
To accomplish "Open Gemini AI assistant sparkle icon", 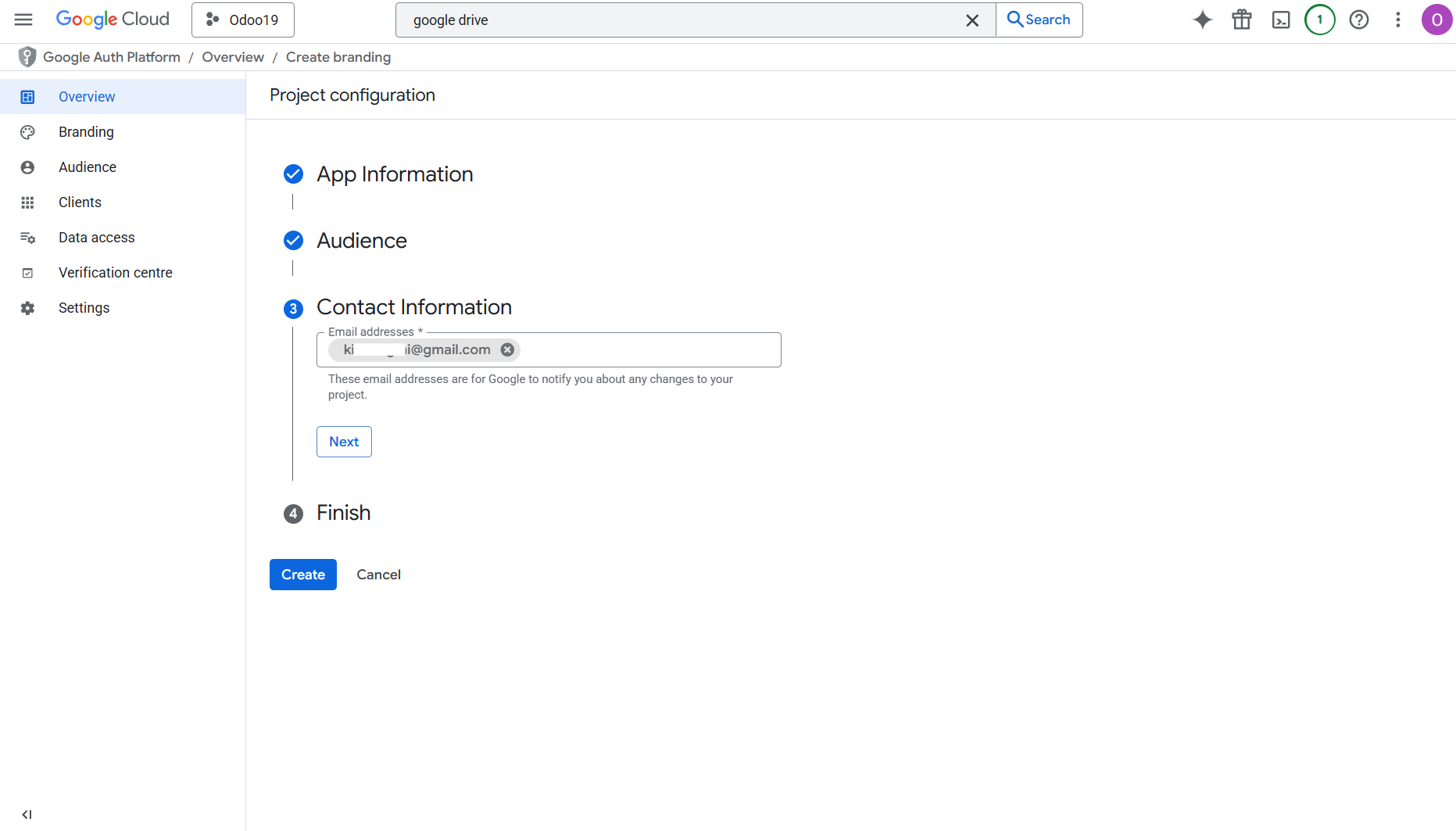I will click(x=1202, y=20).
